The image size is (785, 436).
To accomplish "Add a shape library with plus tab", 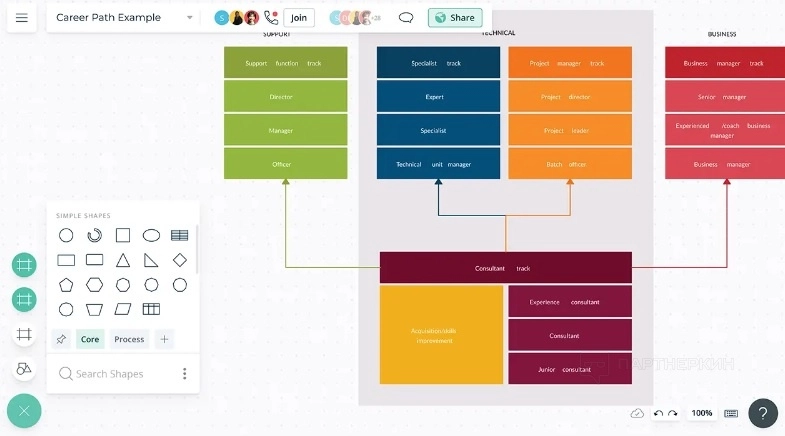I will click(164, 339).
